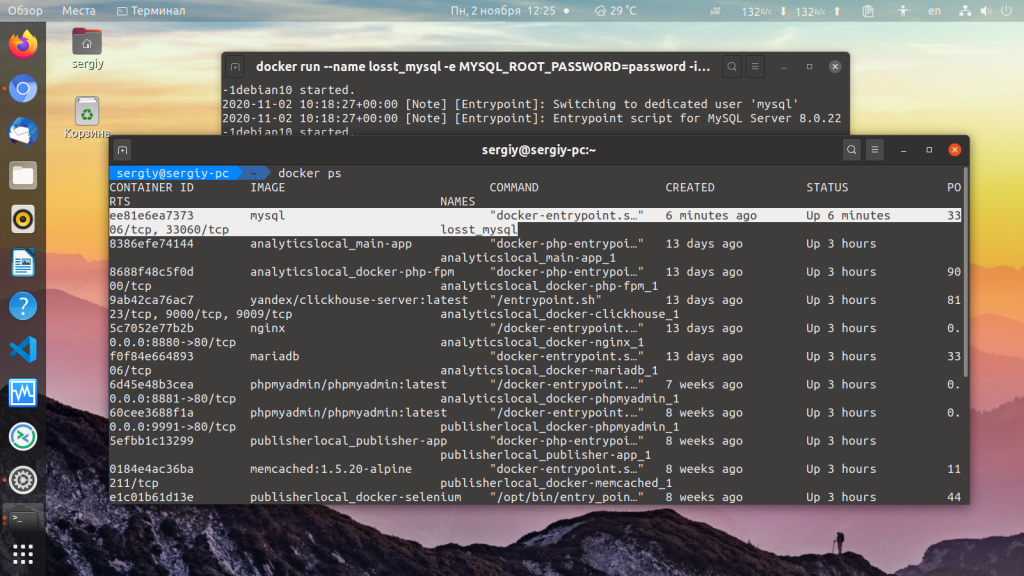Add a new tab in docker run terminal

point(235,67)
